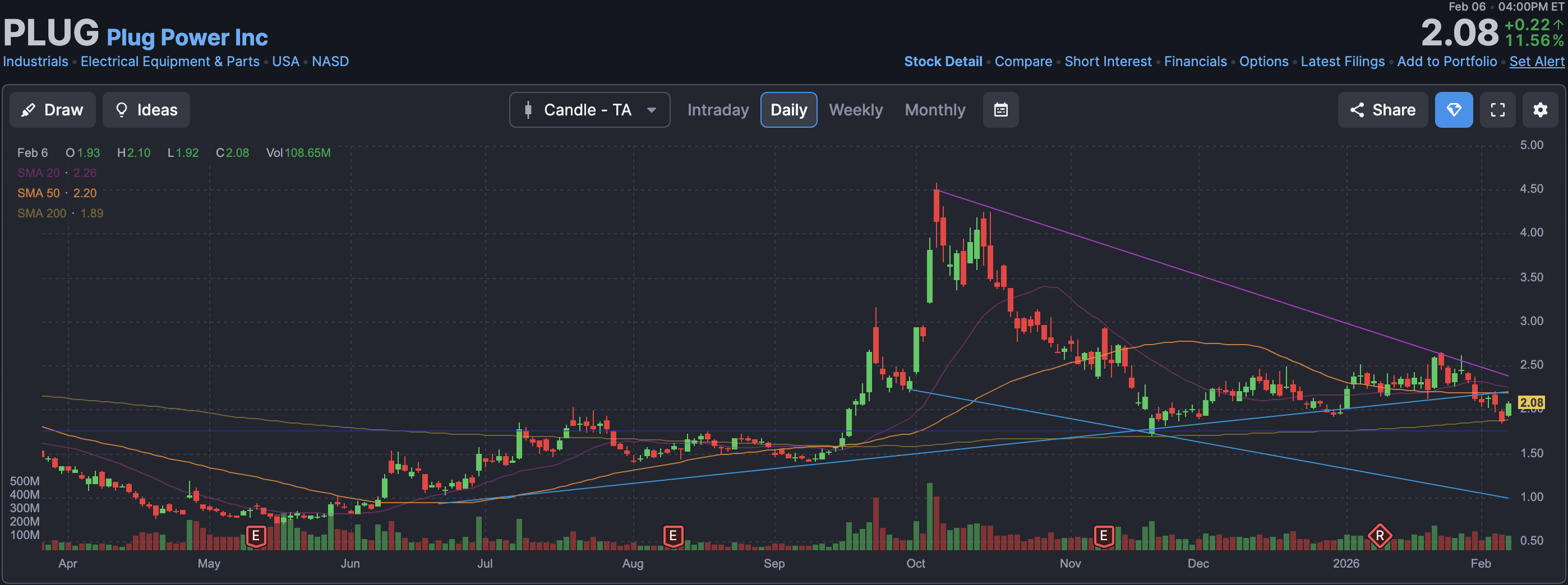The width and height of the screenshot is (1568, 585).
Task: Select the Daily timeframe
Action: 788,110
